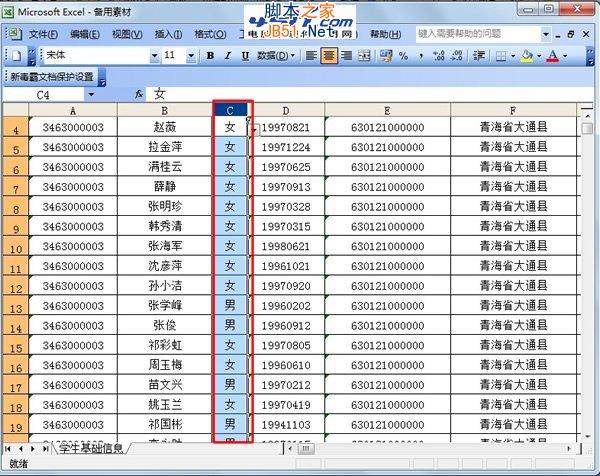Click the Fill Color bucket

click(x=527, y=56)
